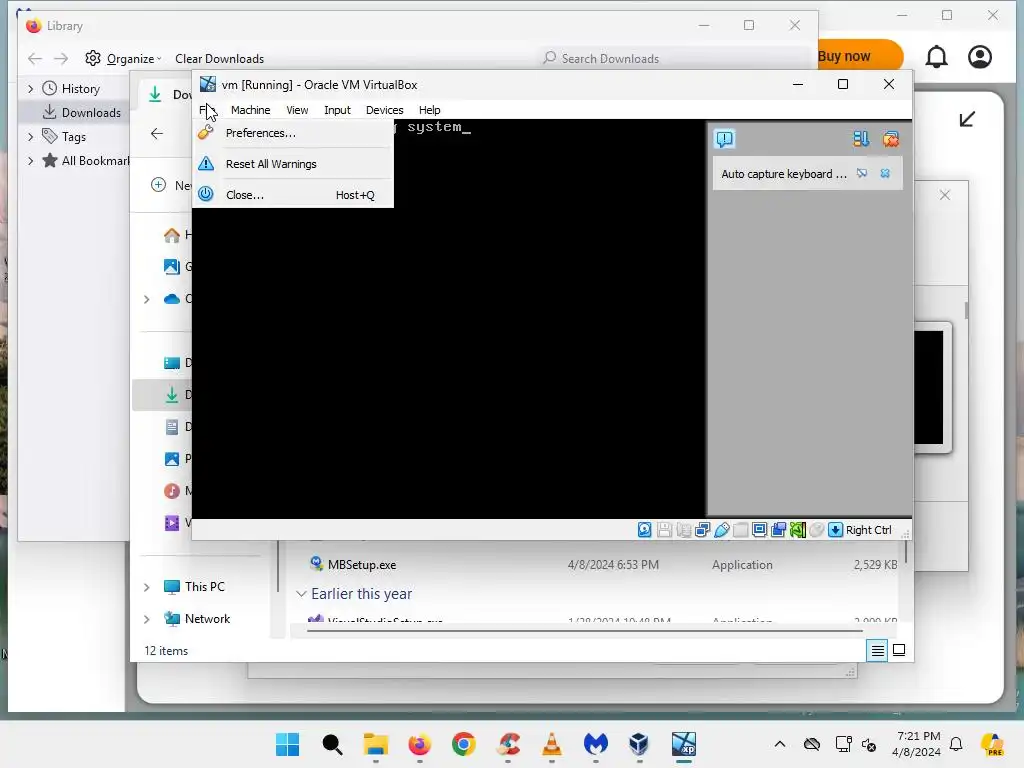Expand Tags in the Library sidebar
Image resolution: width=1024 pixels, height=768 pixels.
(x=31, y=136)
